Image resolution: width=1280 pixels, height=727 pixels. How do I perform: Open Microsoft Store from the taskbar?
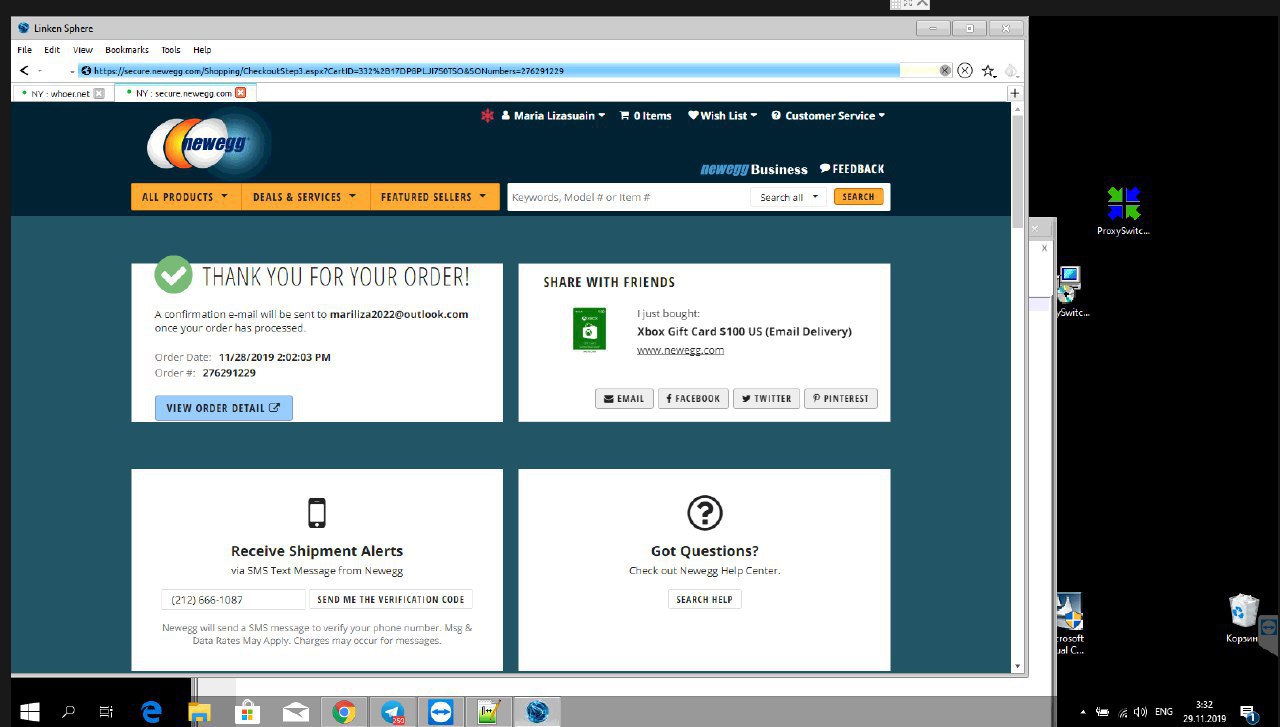point(247,712)
